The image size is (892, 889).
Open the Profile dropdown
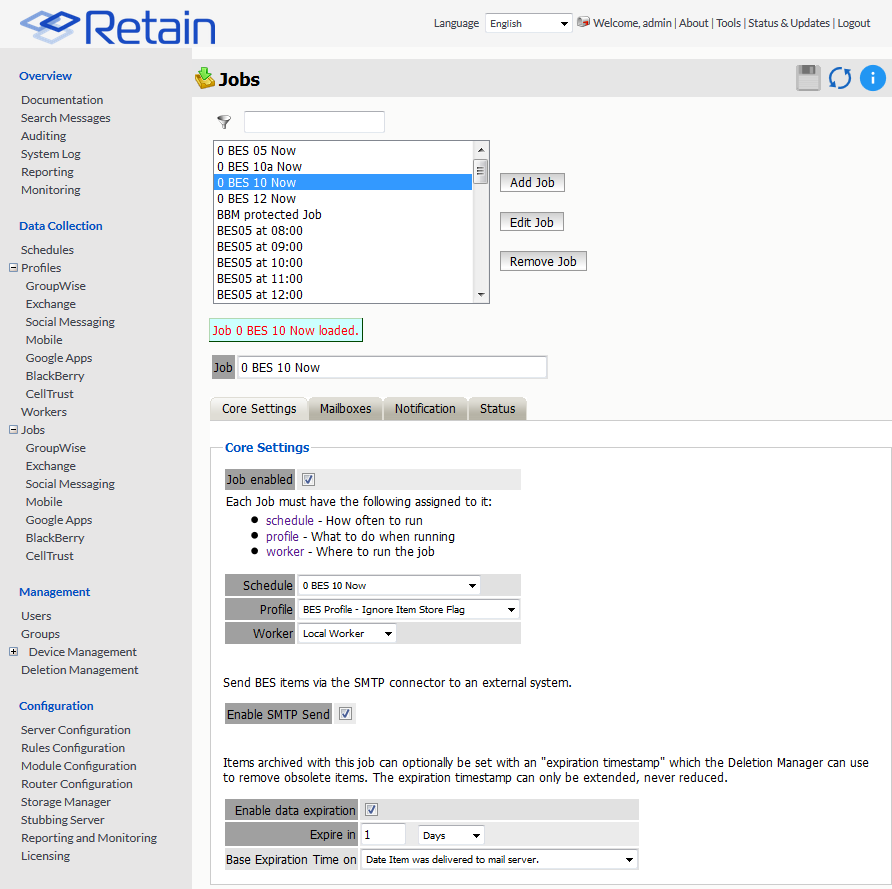coord(408,609)
